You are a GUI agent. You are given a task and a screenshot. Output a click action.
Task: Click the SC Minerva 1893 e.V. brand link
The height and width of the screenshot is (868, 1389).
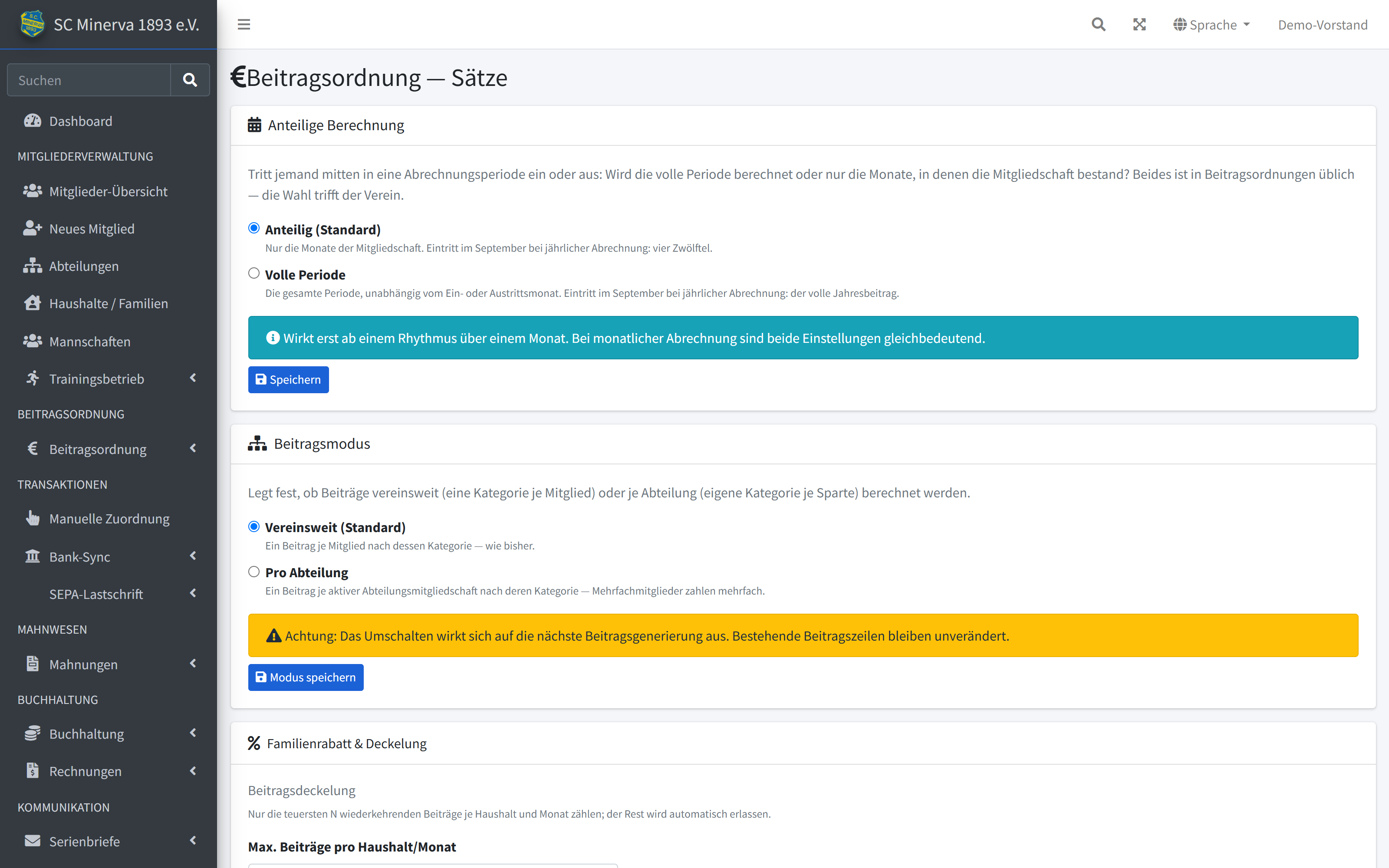pos(109,24)
